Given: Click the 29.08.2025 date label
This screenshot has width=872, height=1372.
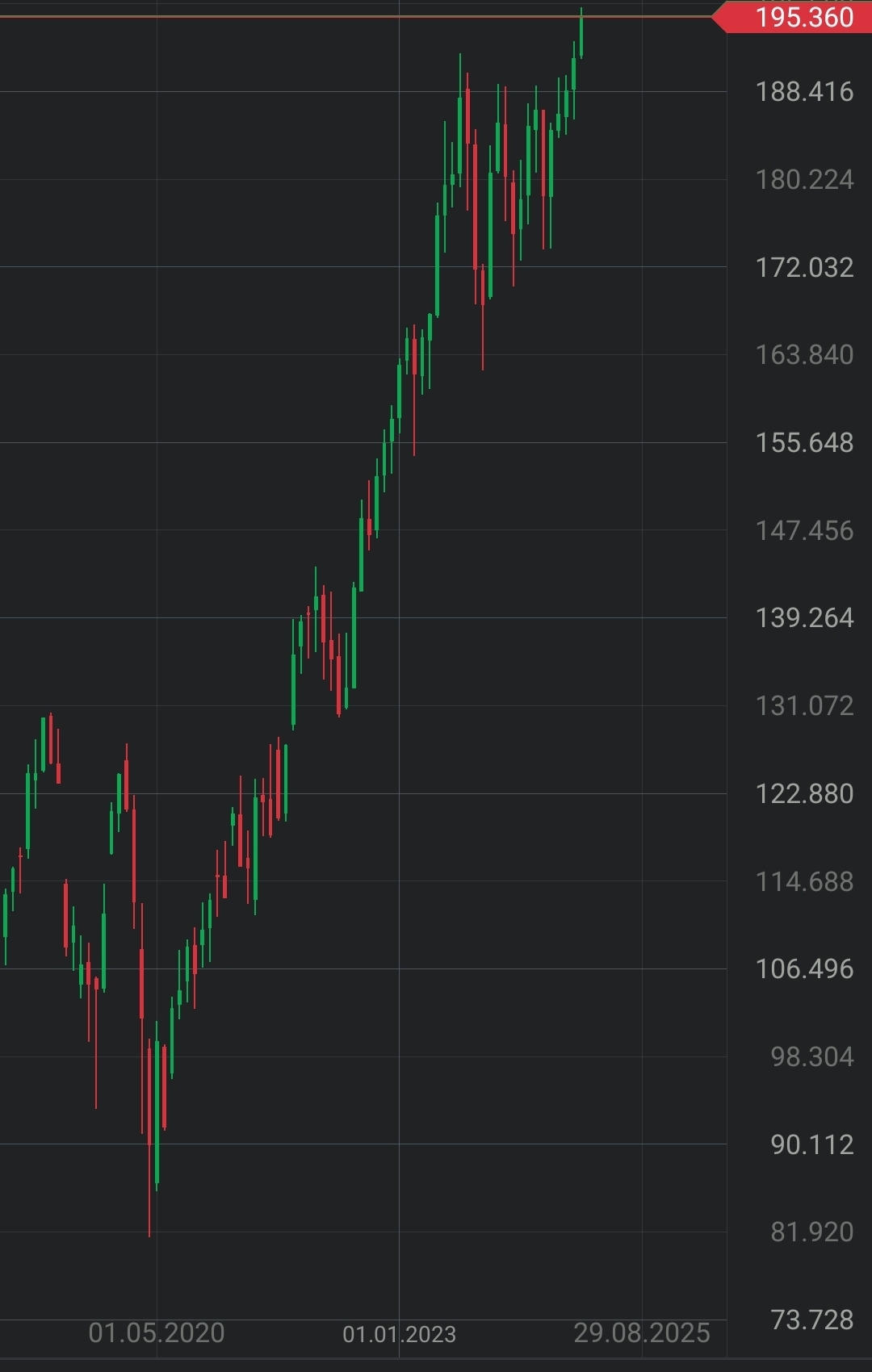Looking at the screenshot, I should point(642,1333).
